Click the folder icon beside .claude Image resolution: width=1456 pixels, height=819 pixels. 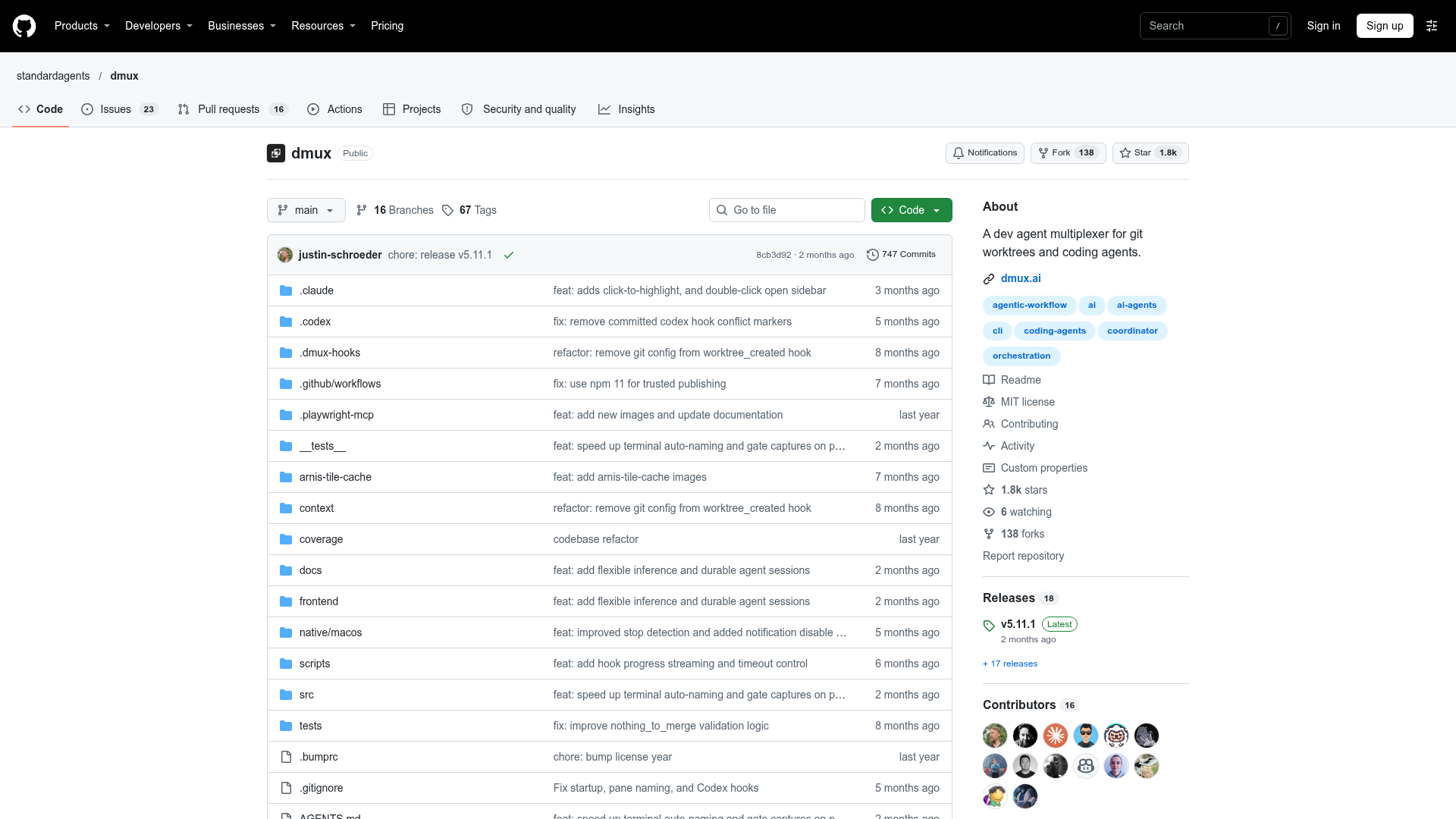[x=286, y=290]
